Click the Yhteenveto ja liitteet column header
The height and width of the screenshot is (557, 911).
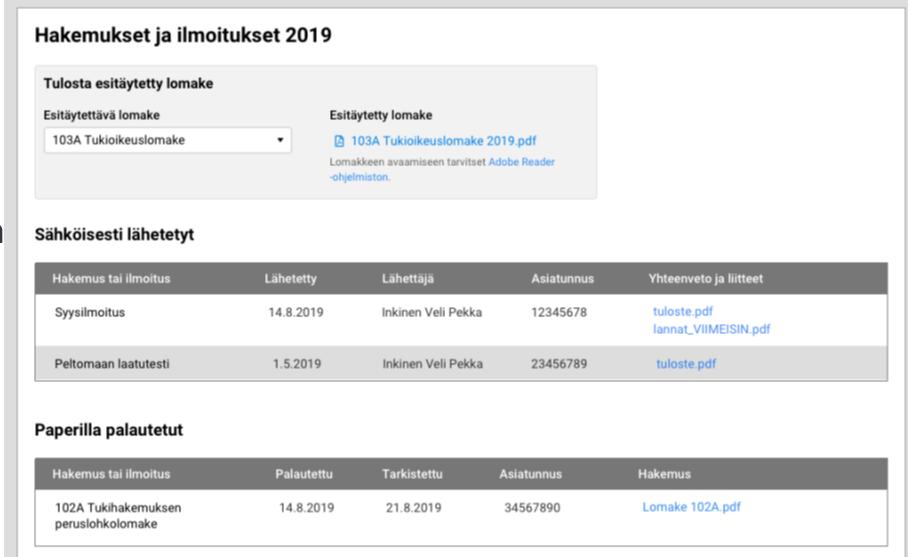(x=705, y=279)
